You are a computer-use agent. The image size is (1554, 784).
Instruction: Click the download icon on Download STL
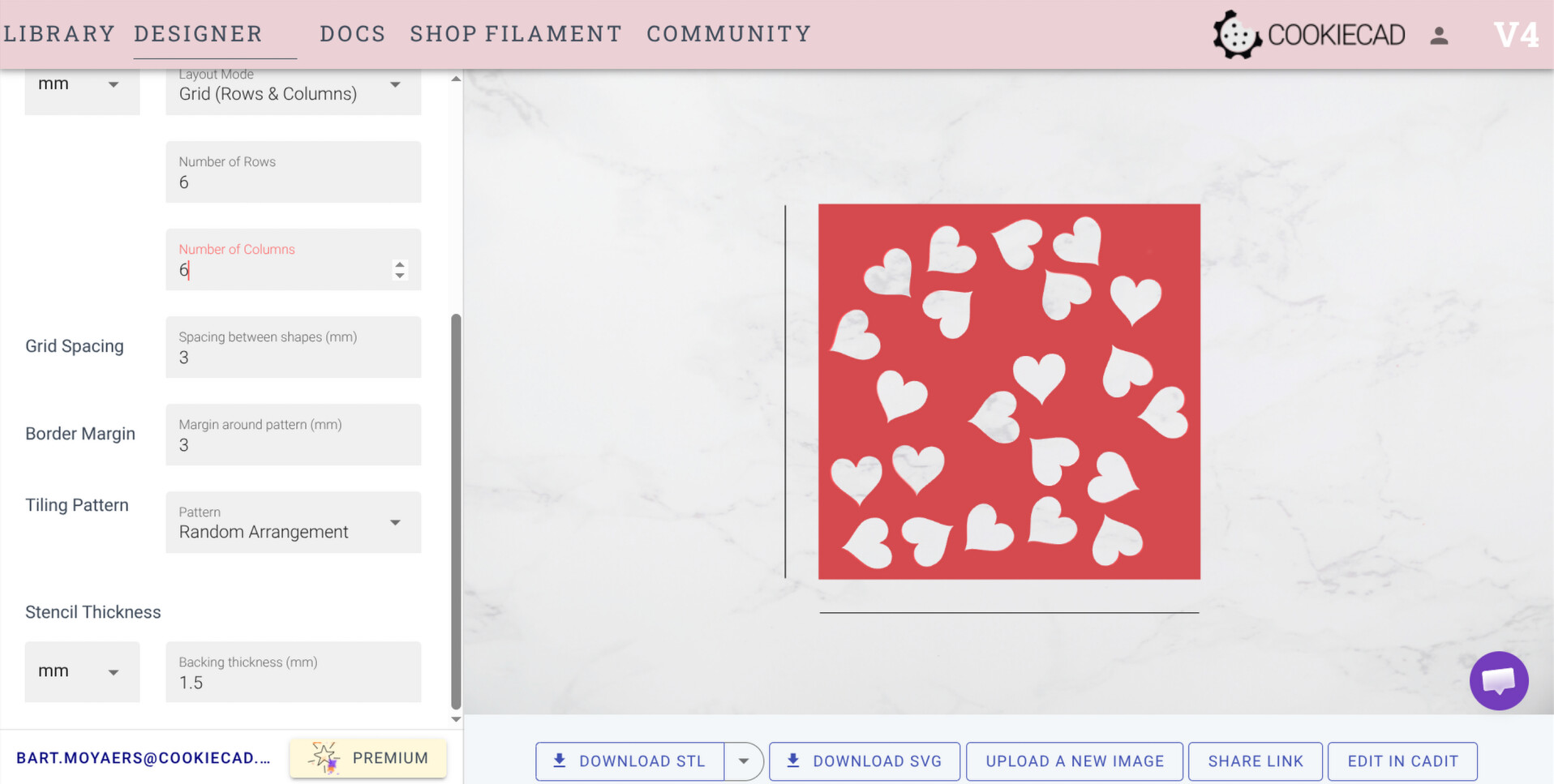click(560, 761)
